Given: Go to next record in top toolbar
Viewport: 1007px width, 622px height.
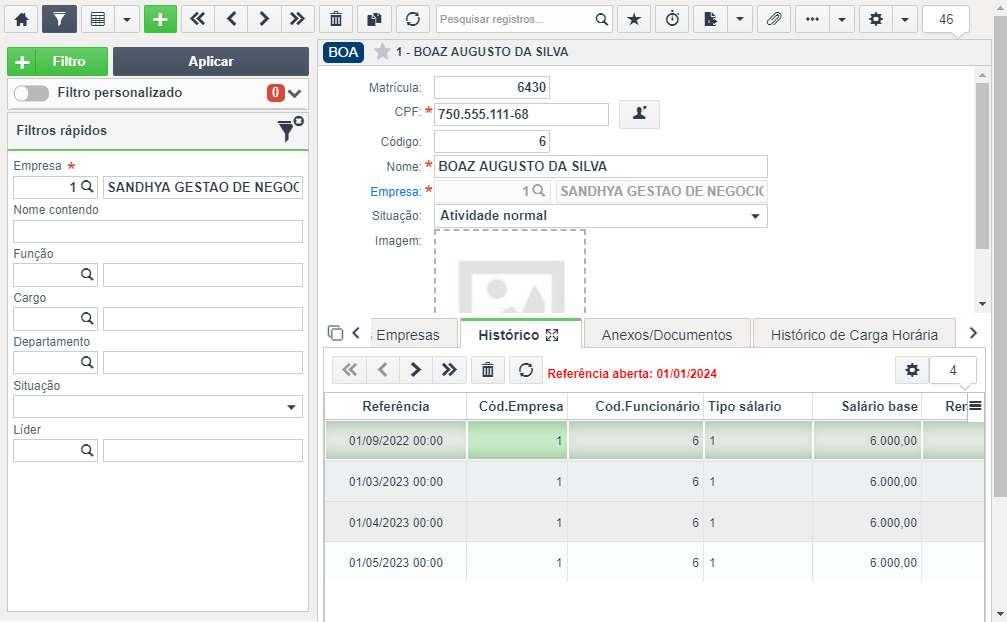Looking at the screenshot, I should tap(264, 19).
